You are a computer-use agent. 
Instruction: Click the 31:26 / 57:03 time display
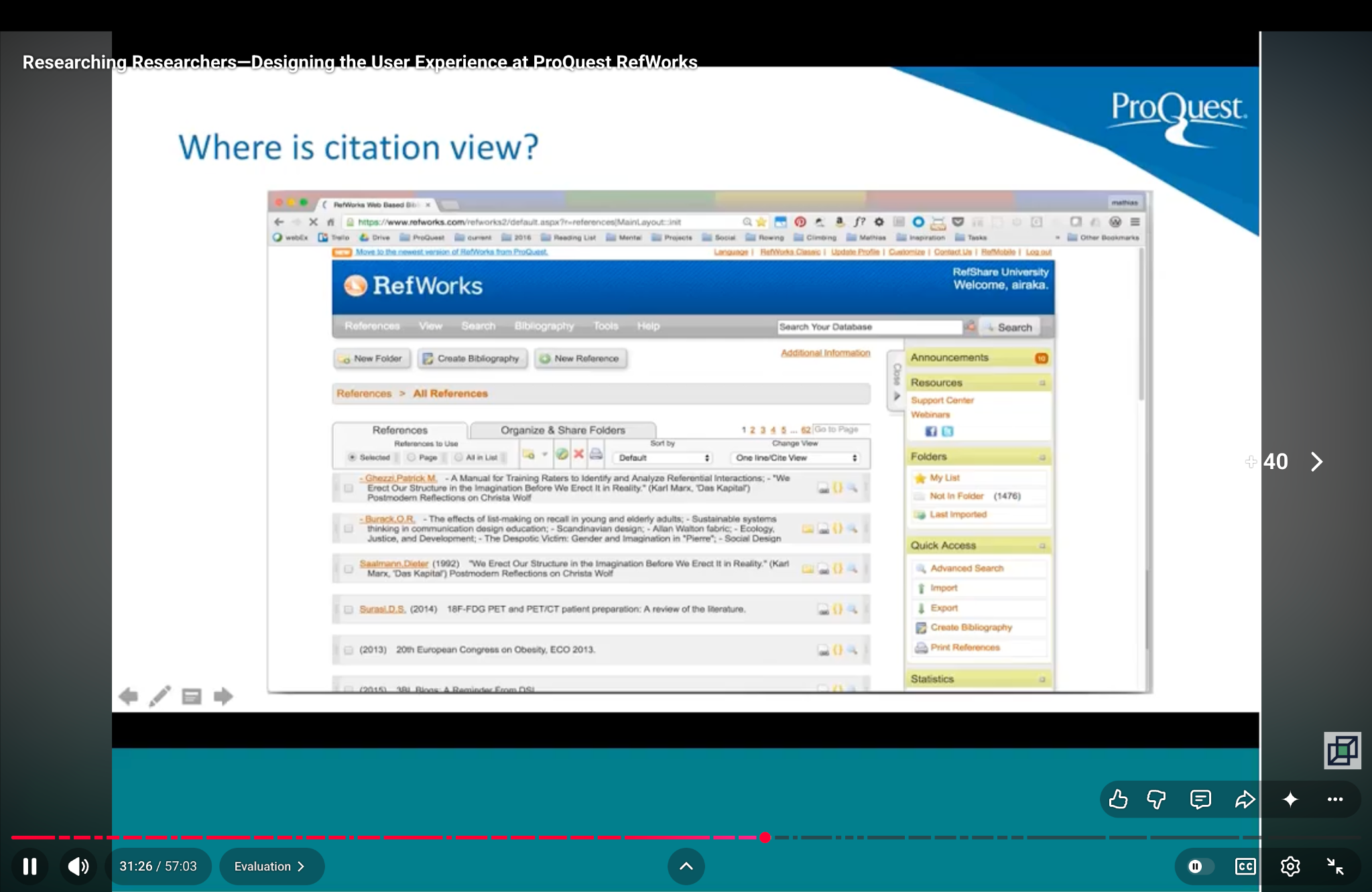(158, 866)
